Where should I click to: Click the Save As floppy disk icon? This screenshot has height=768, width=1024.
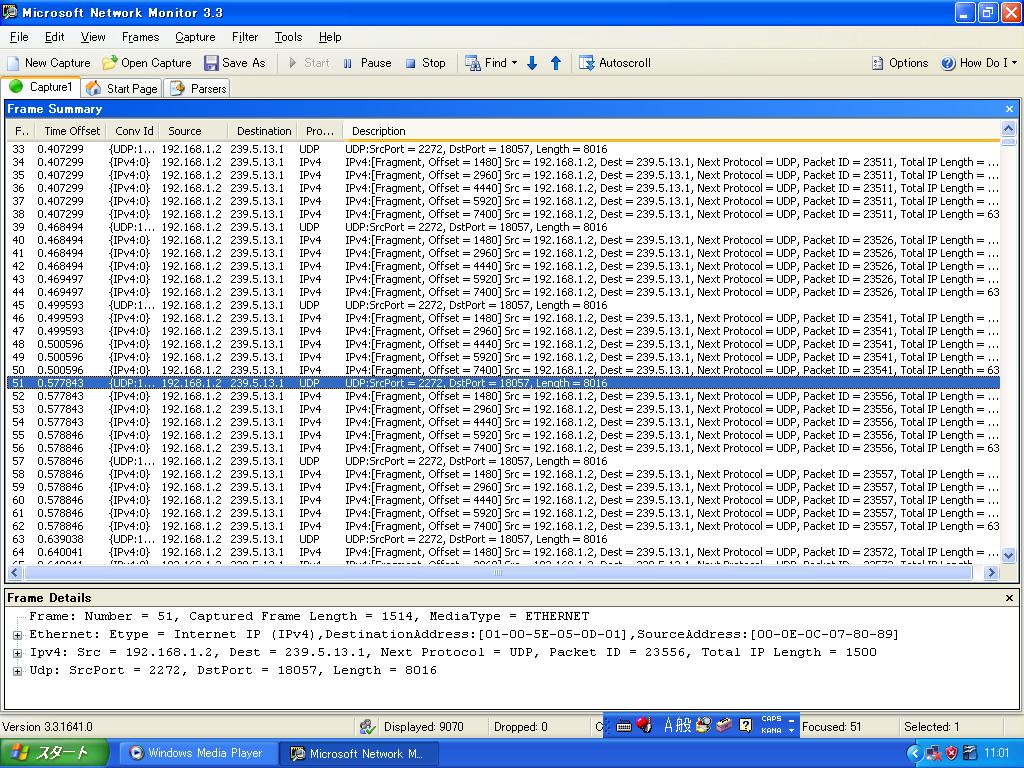pyautogui.click(x=211, y=63)
